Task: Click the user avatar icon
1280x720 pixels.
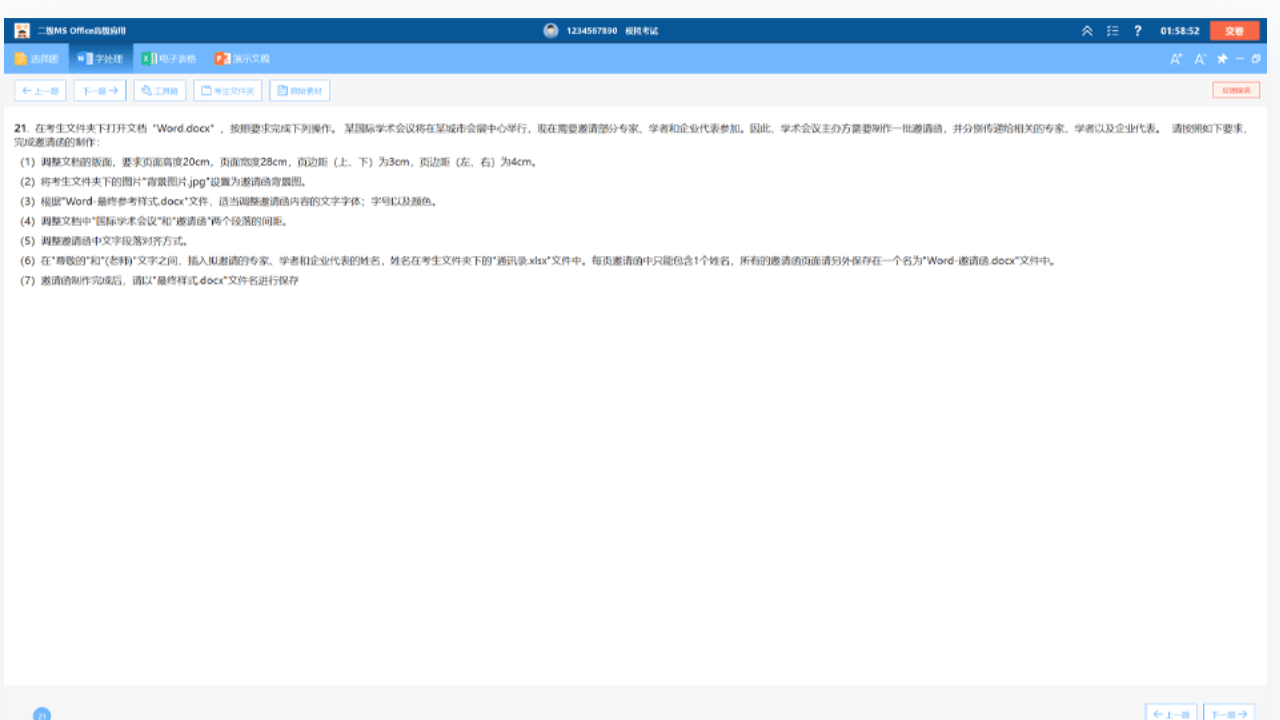Action: click(x=551, y=31)
